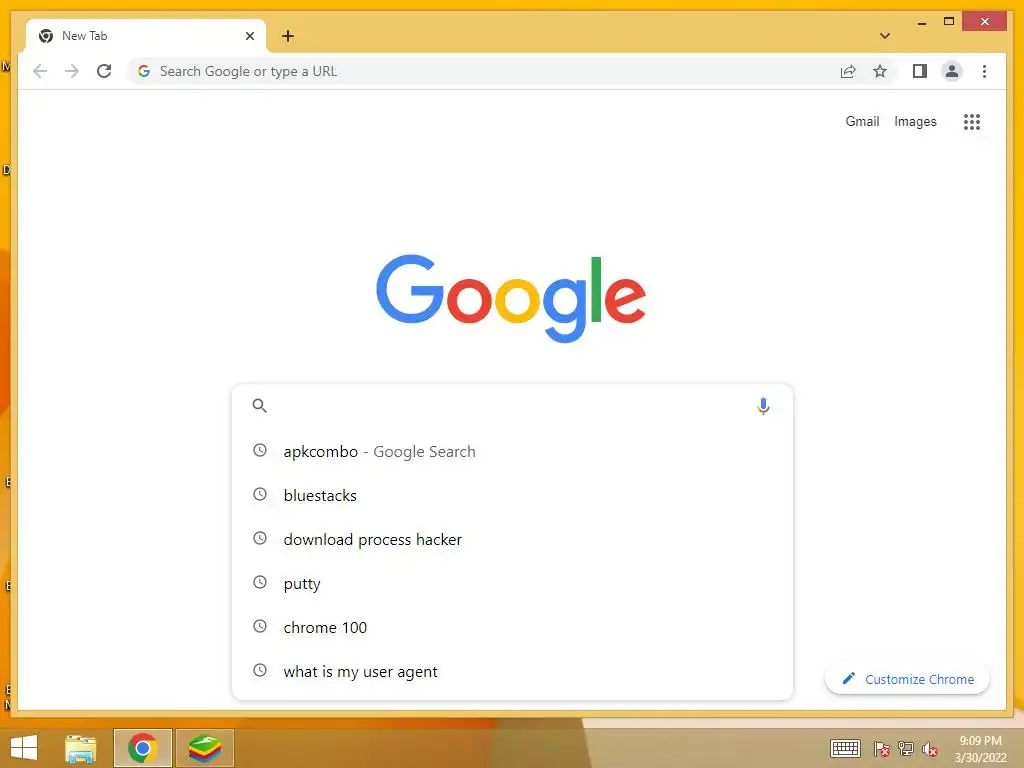Click the browser back arrow

click(40, 71)
